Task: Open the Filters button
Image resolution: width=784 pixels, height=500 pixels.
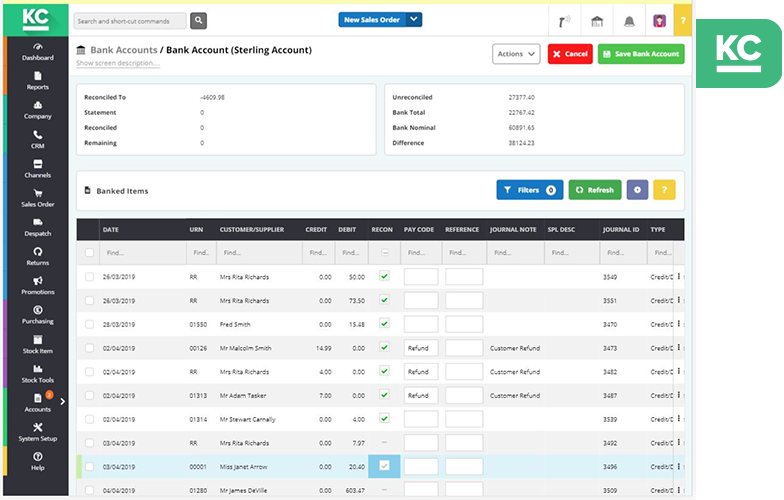Action: [x=530, y=190]
